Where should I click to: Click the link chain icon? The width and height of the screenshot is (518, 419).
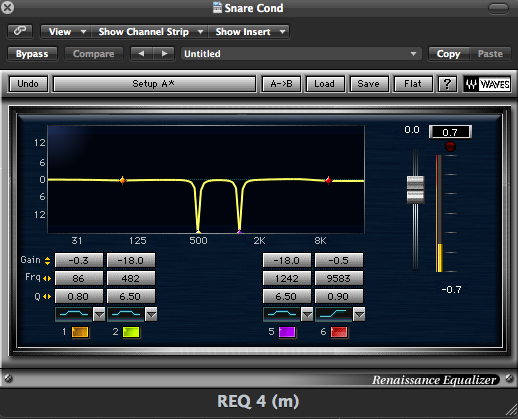coord(20,31)
